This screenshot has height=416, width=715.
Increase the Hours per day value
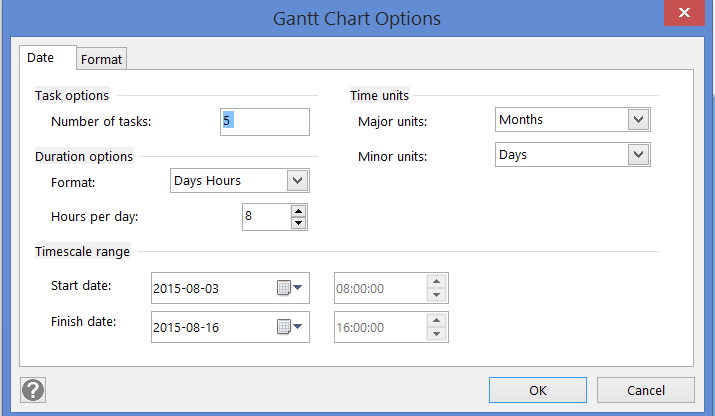tap(298, 211)
